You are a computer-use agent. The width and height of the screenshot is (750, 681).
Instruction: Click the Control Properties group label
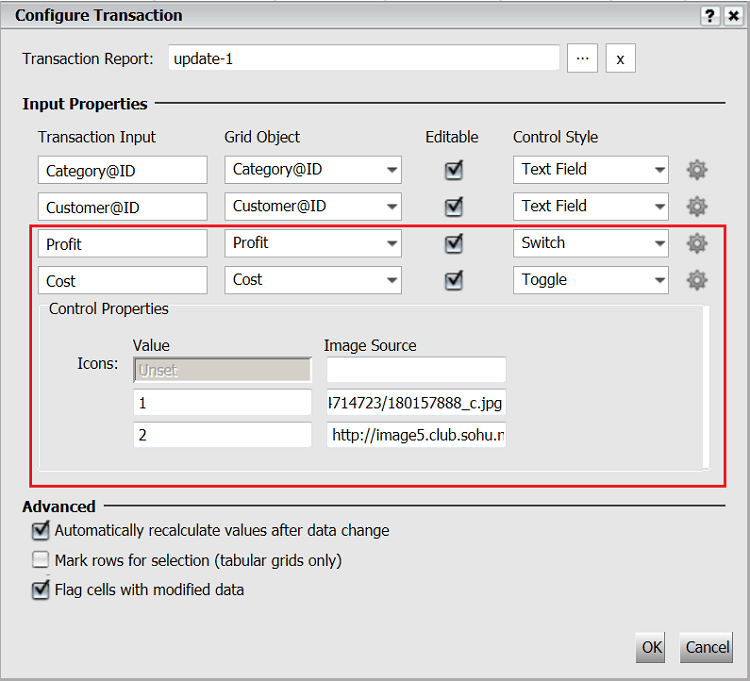109,309
